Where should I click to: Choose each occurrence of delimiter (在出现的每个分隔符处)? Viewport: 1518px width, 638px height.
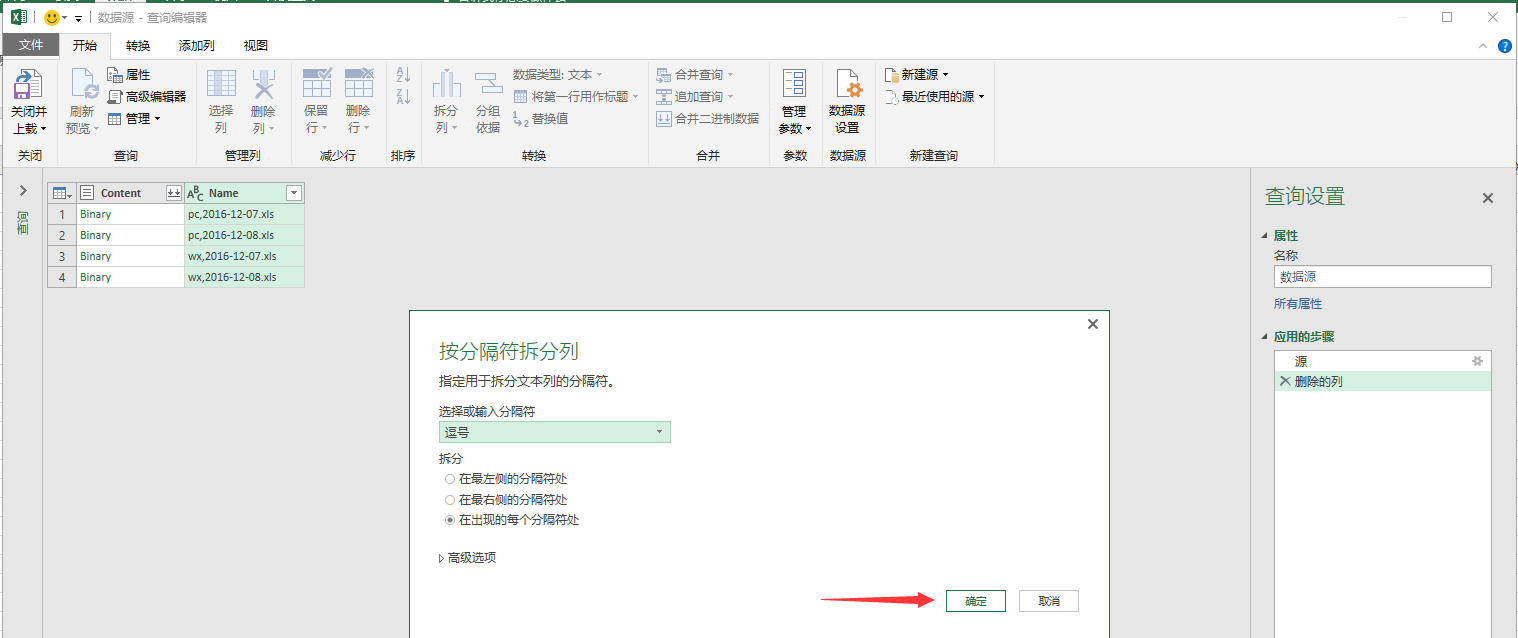[512, 520]
